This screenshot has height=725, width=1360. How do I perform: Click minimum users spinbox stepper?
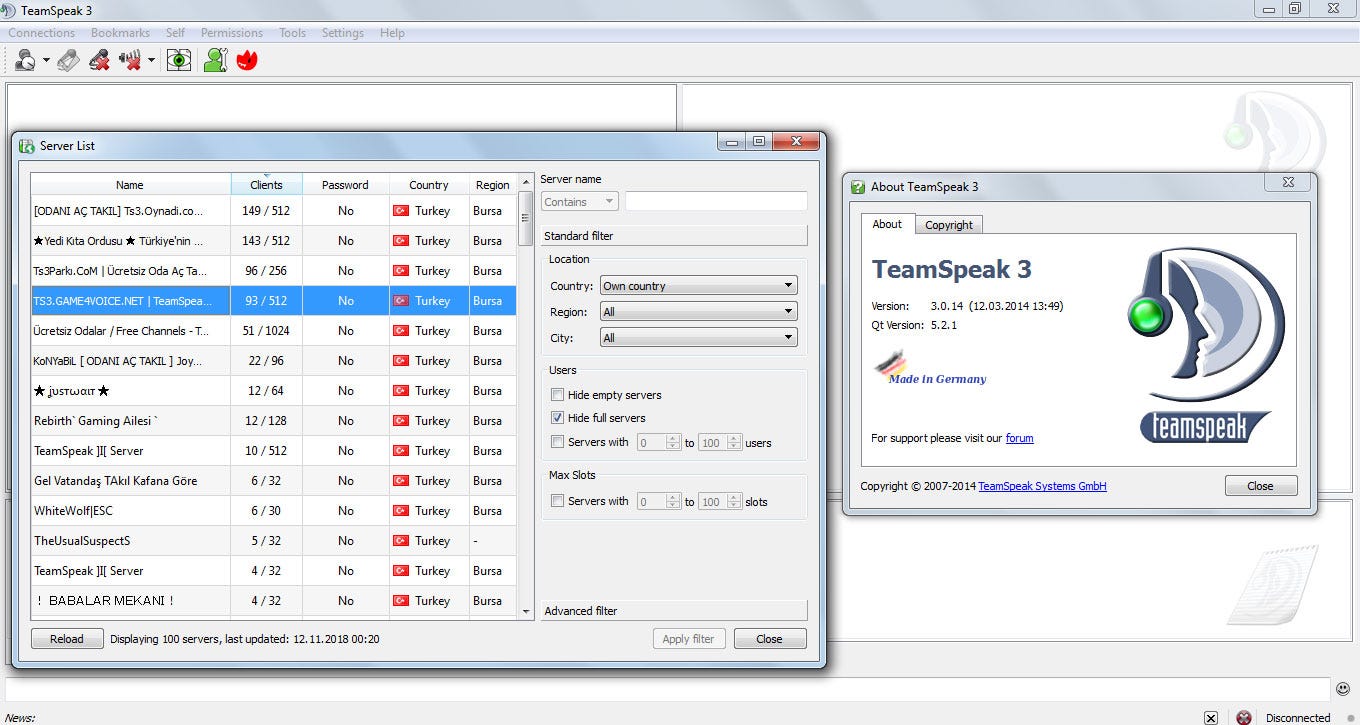pos(674,442)
